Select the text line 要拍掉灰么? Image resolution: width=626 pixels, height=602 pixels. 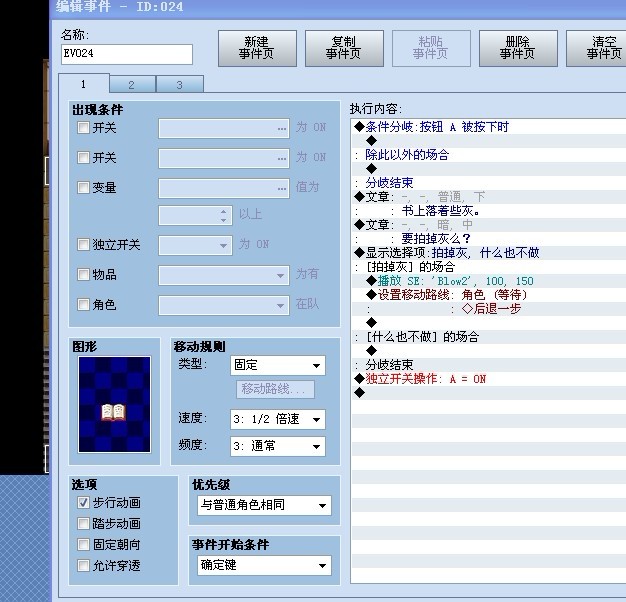coord(489,239)
